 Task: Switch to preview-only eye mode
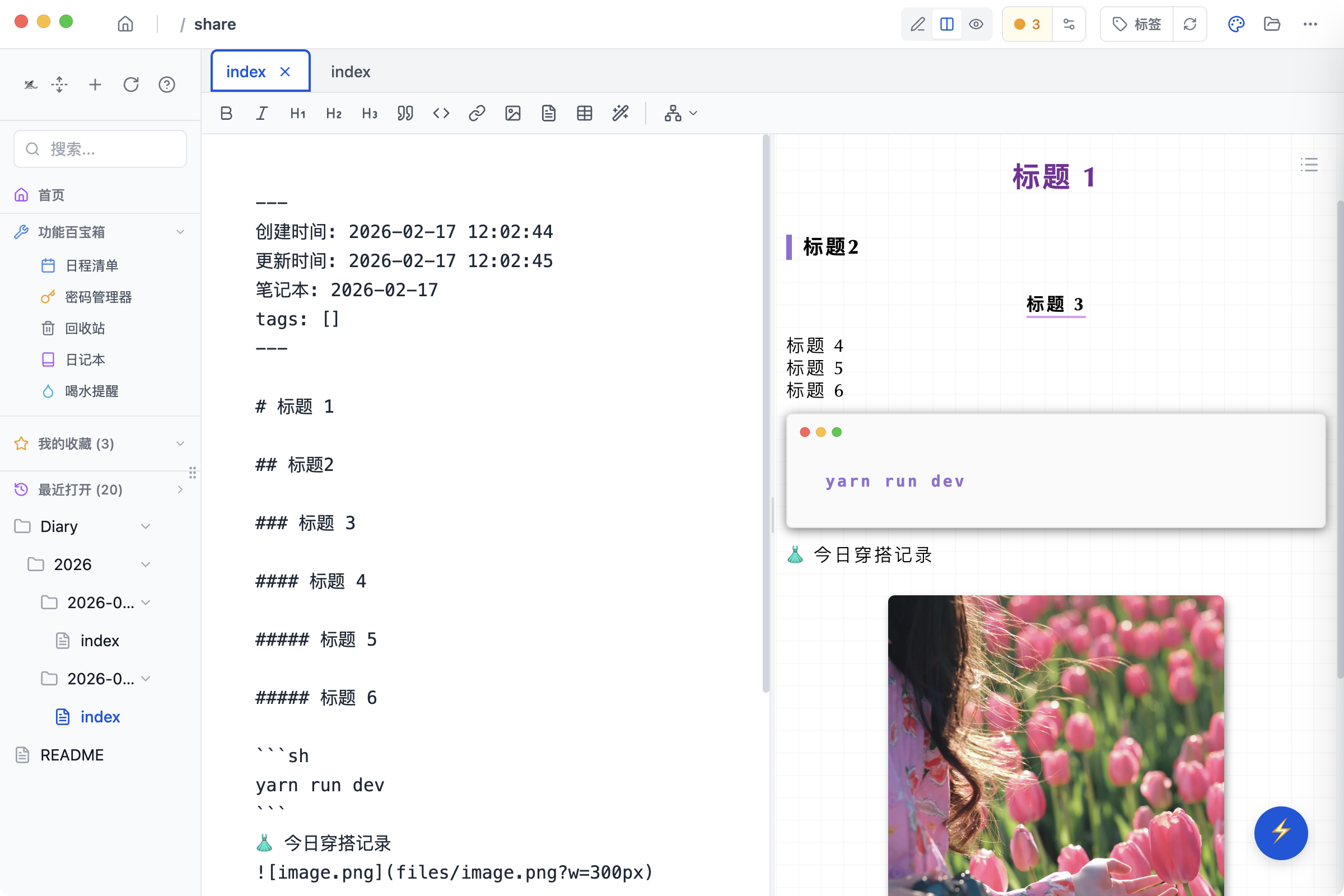click(x=976, y=24)
